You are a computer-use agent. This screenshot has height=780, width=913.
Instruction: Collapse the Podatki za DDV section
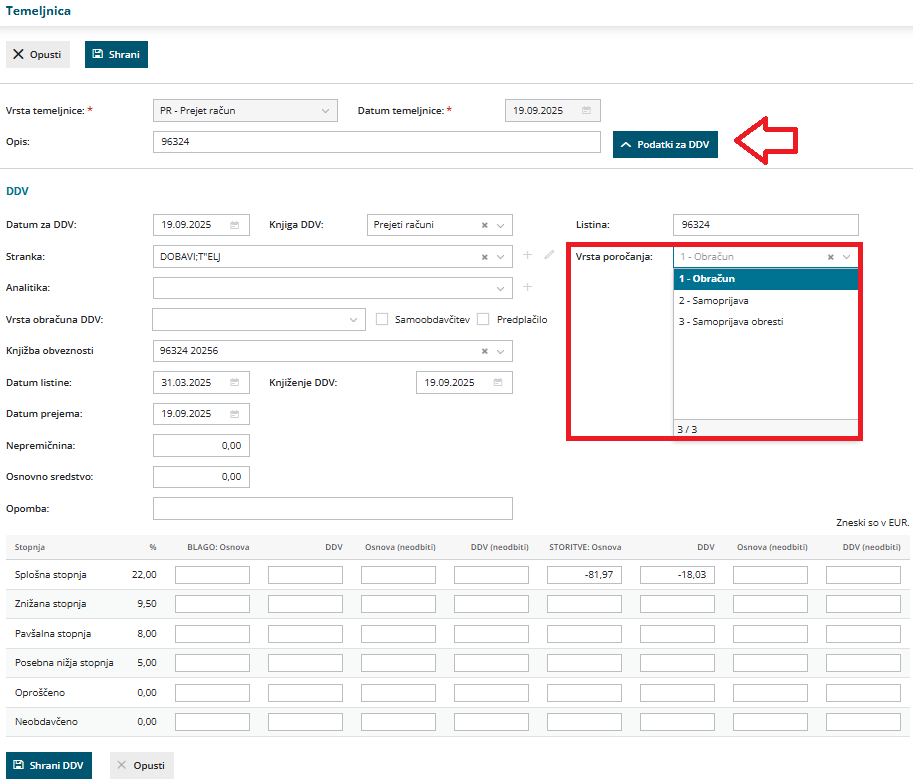click(x=665, y=144)
